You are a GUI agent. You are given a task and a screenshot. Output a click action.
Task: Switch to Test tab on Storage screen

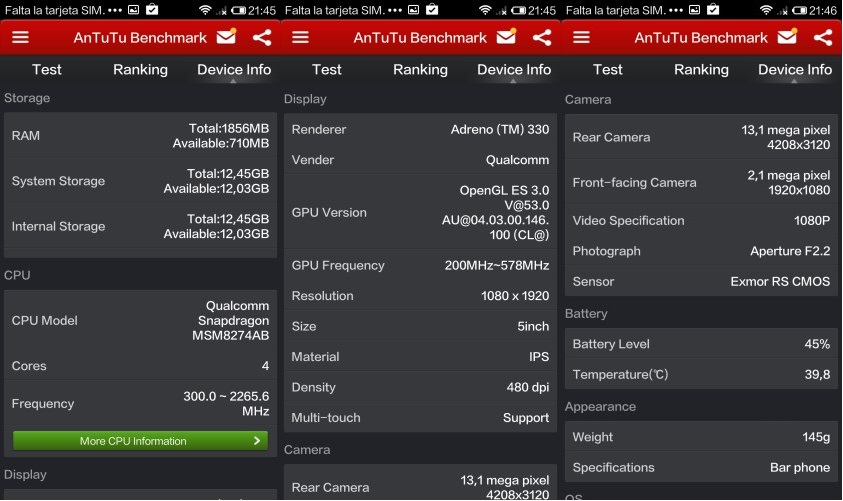(x=46, y=70)
